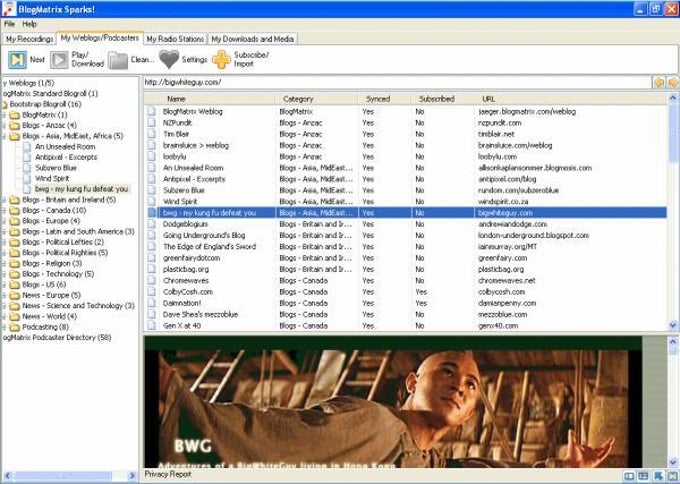This screenshot has width=680, height=484.
Task: Open the Privacy Report in status bar
Action: coord(168,474)
